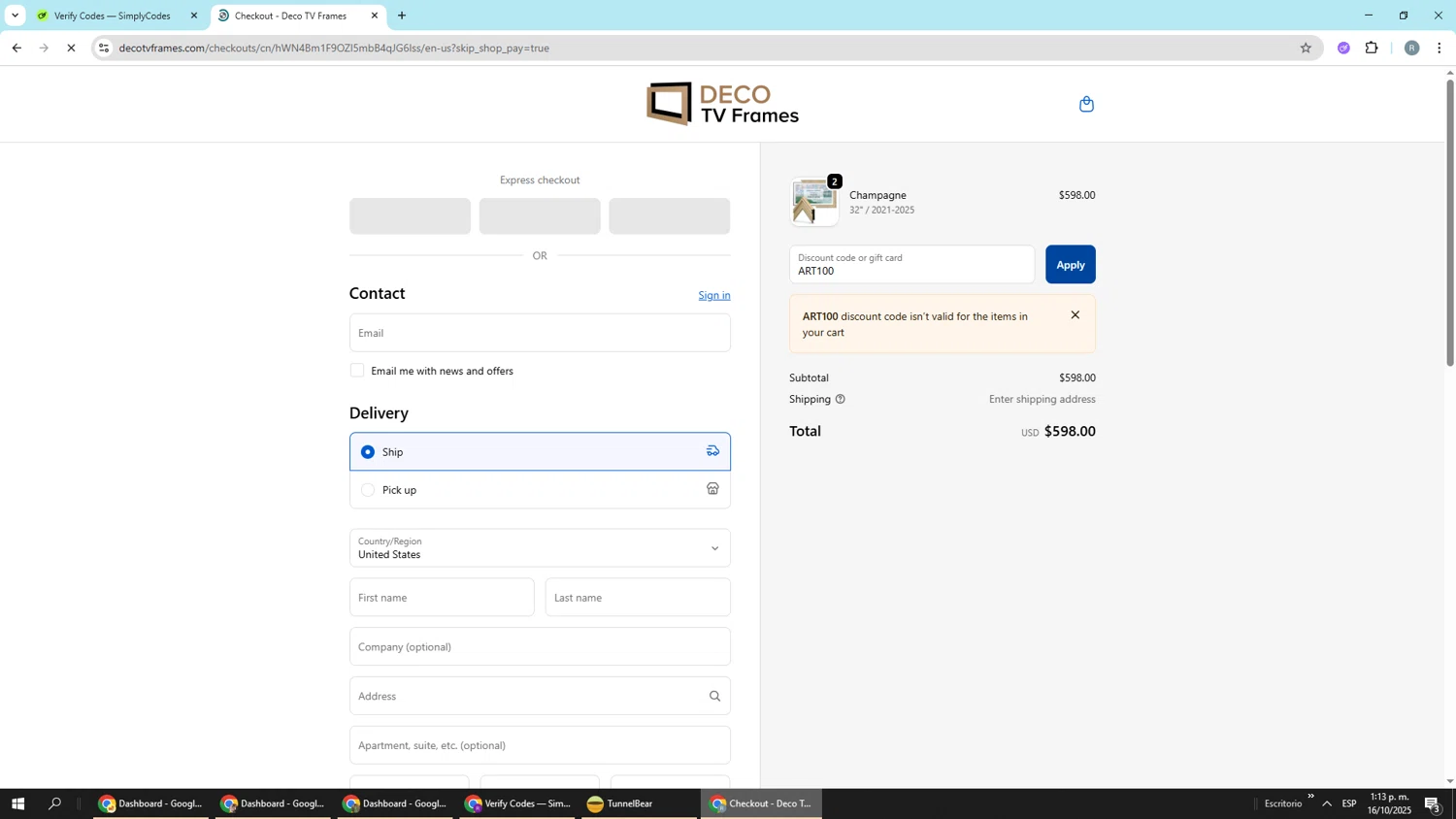Viewport: 1456px width, 819px height.
Task: Open the Windows Start menu
Action: (x=17, y=803)
